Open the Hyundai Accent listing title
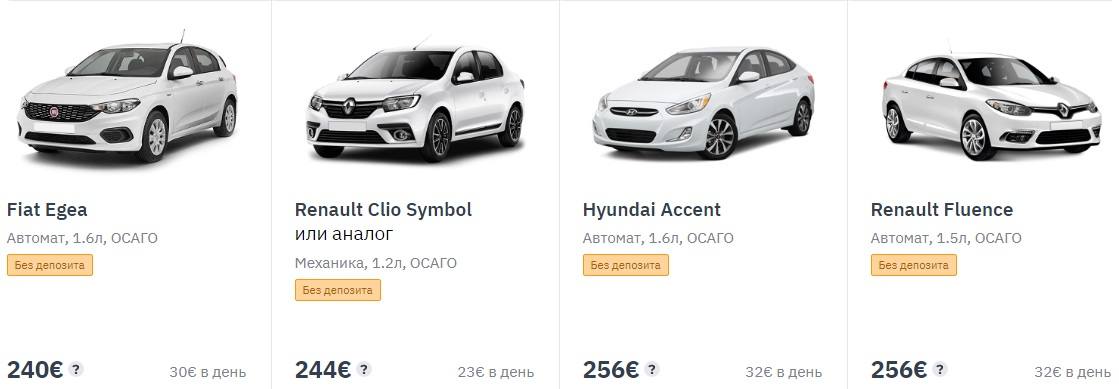1119x389 pixels. click(652, 210)
